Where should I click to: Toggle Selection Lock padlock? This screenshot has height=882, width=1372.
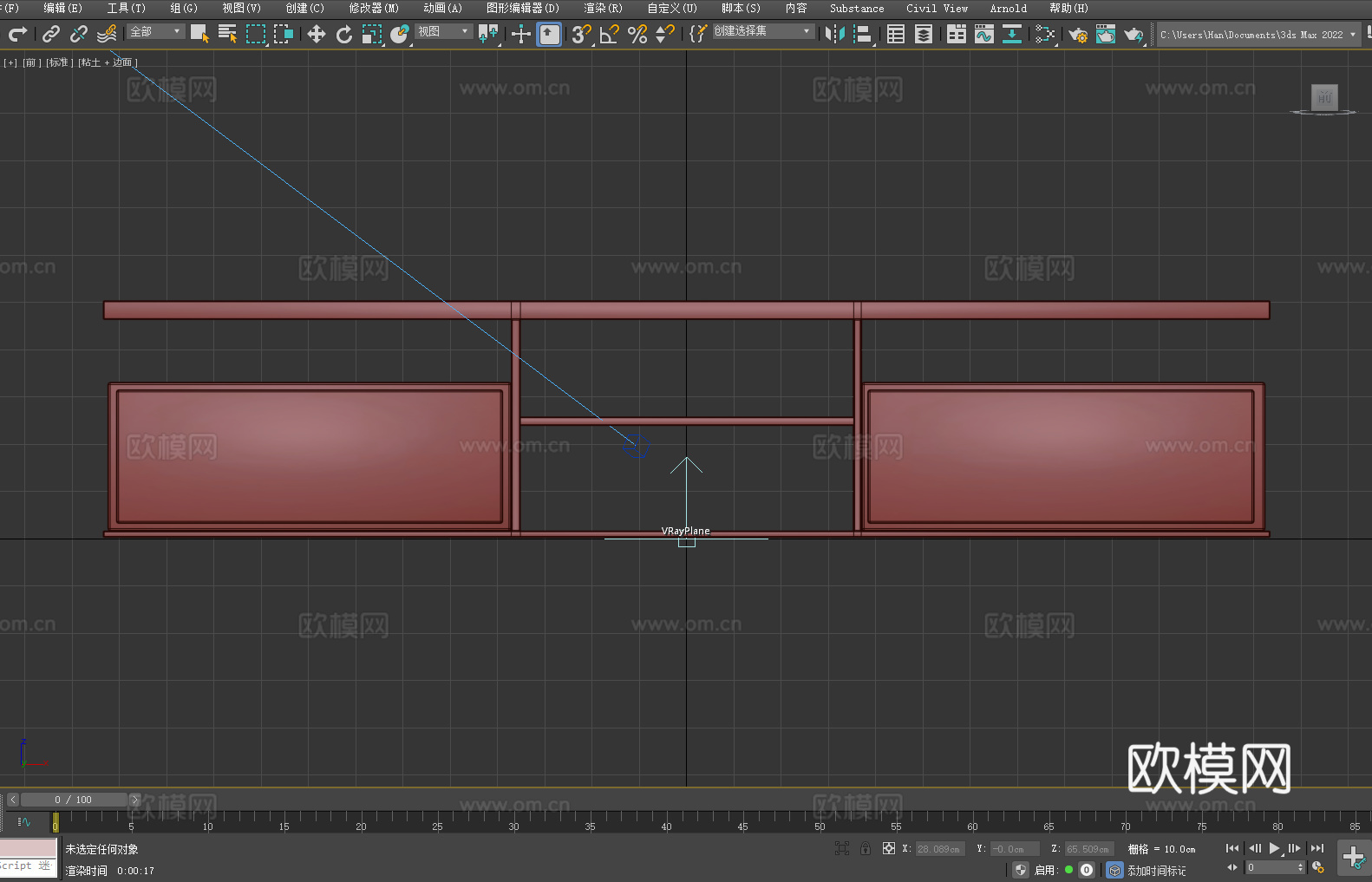pyautogui.click(x=866, y=848)
